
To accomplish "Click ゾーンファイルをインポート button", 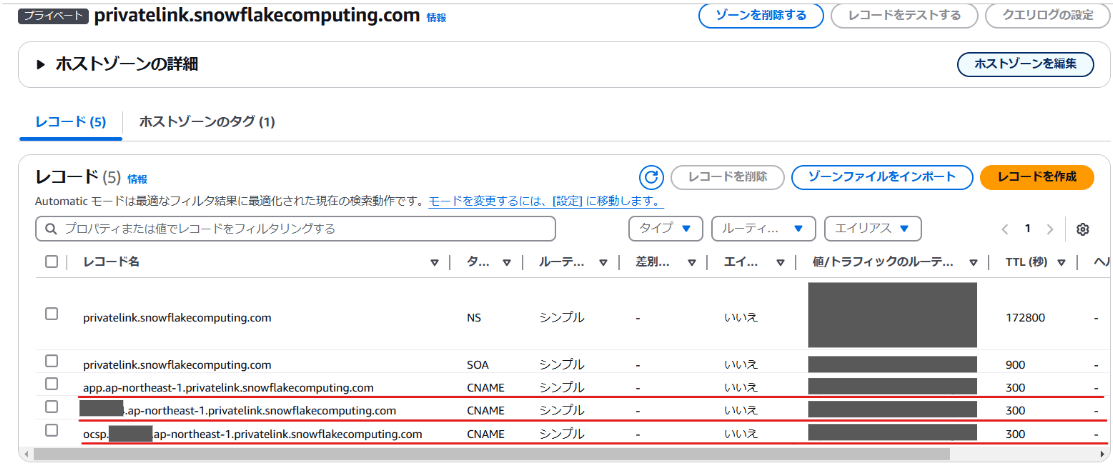I will pos(882,177).
